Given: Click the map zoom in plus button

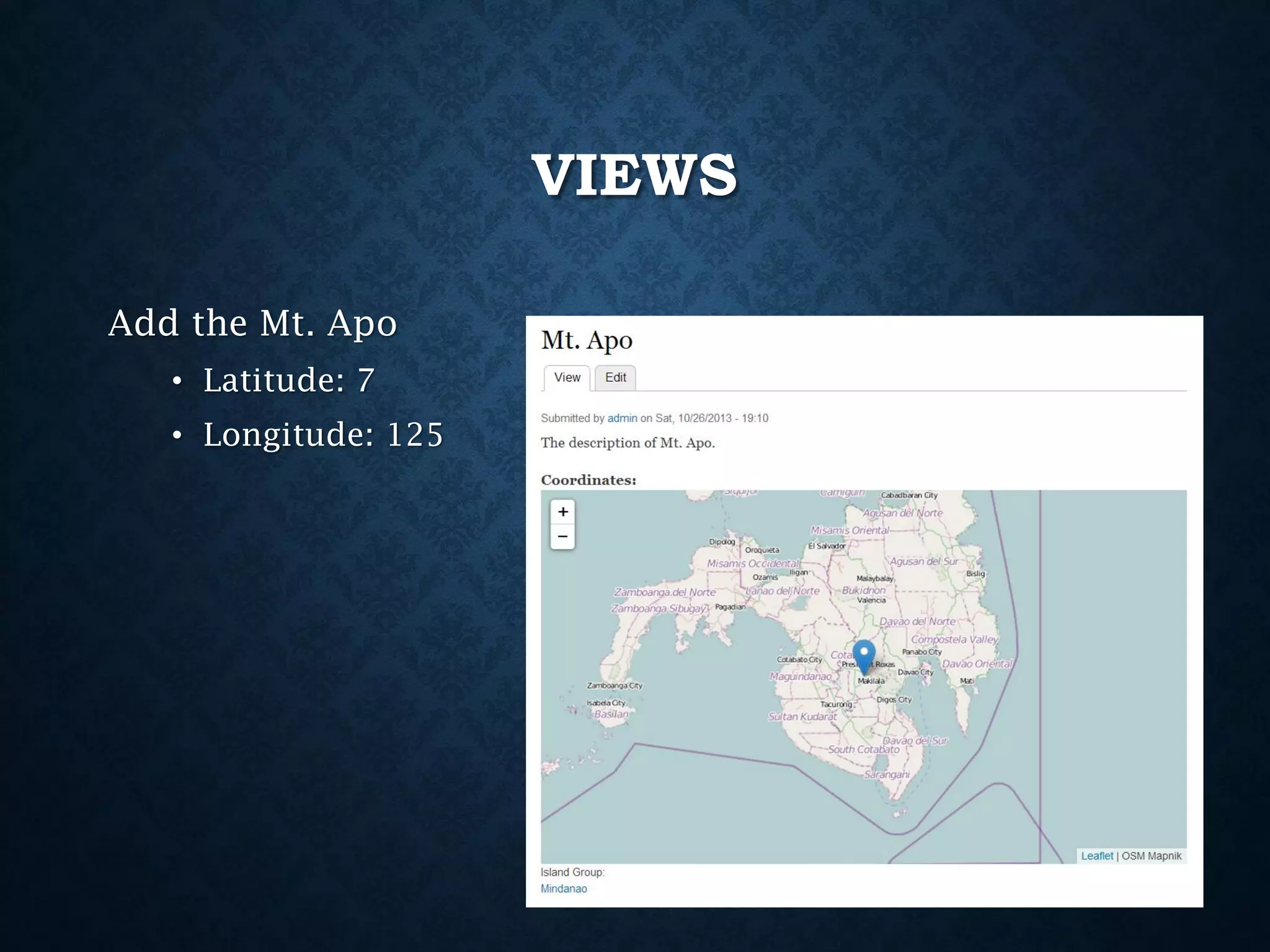Looking at the screenshot, I should (x=562, y=512).
